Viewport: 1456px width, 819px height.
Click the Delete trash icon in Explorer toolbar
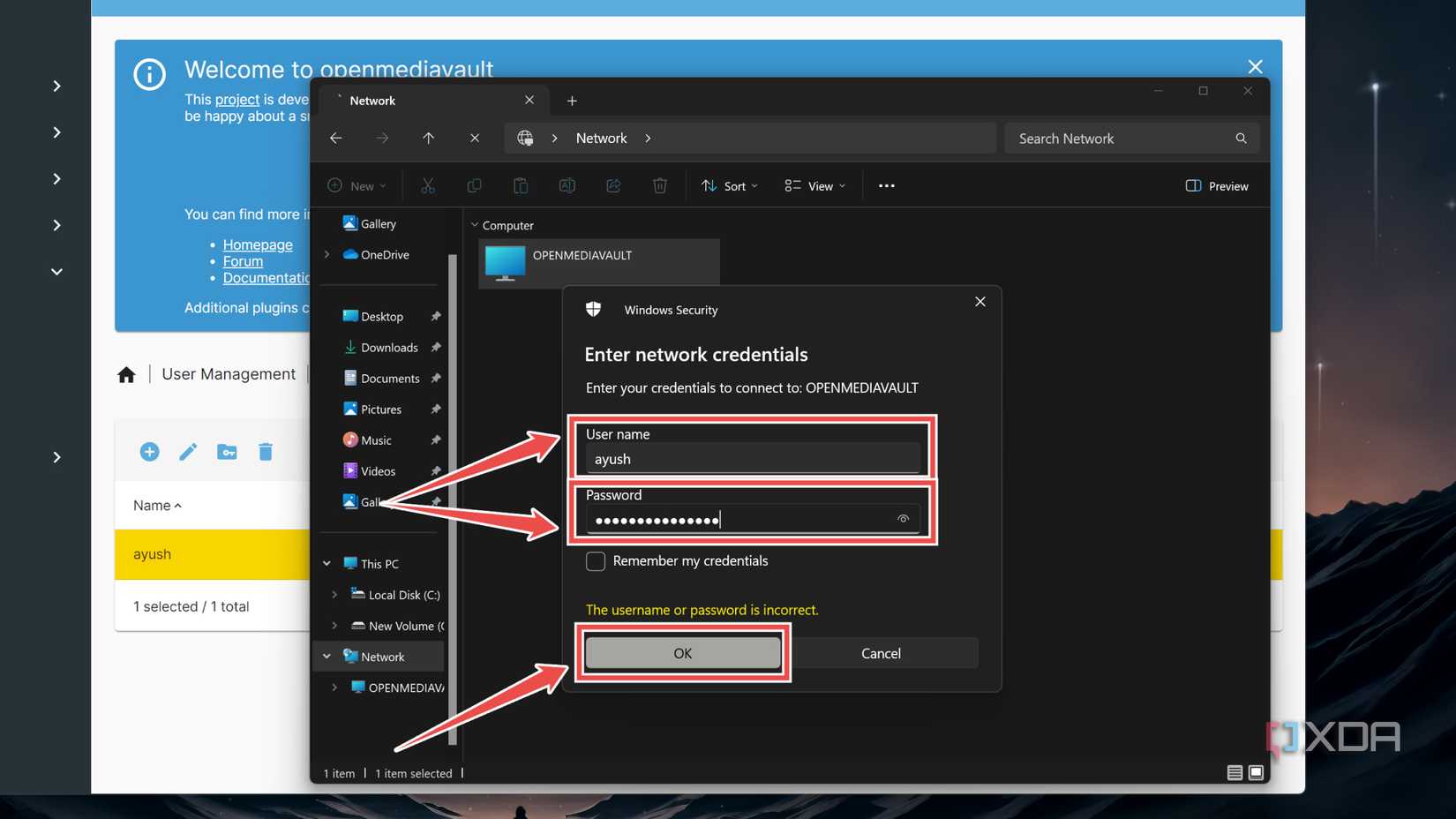coord(660,185)
